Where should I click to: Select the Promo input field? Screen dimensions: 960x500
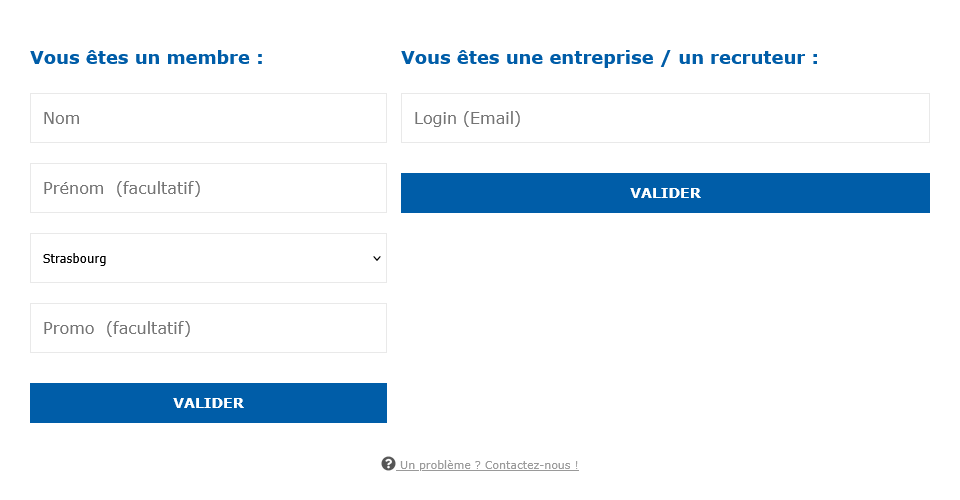[208, 328]
